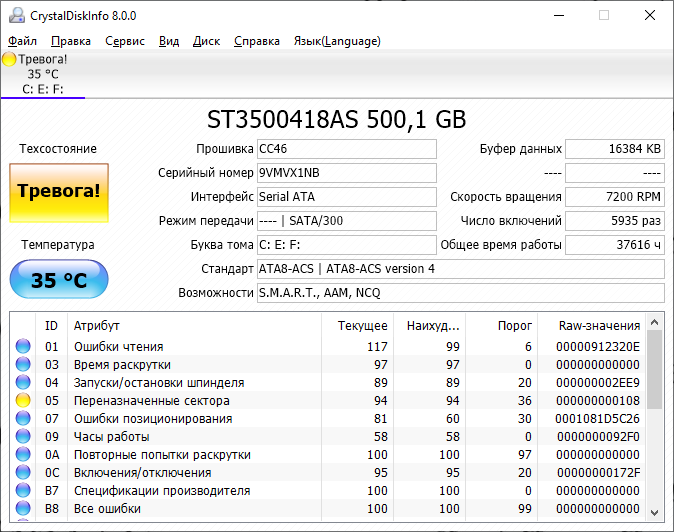Click blue status icon for attribute 04
This screenshot has height=532, width=674.
click(x=23, y=382)
